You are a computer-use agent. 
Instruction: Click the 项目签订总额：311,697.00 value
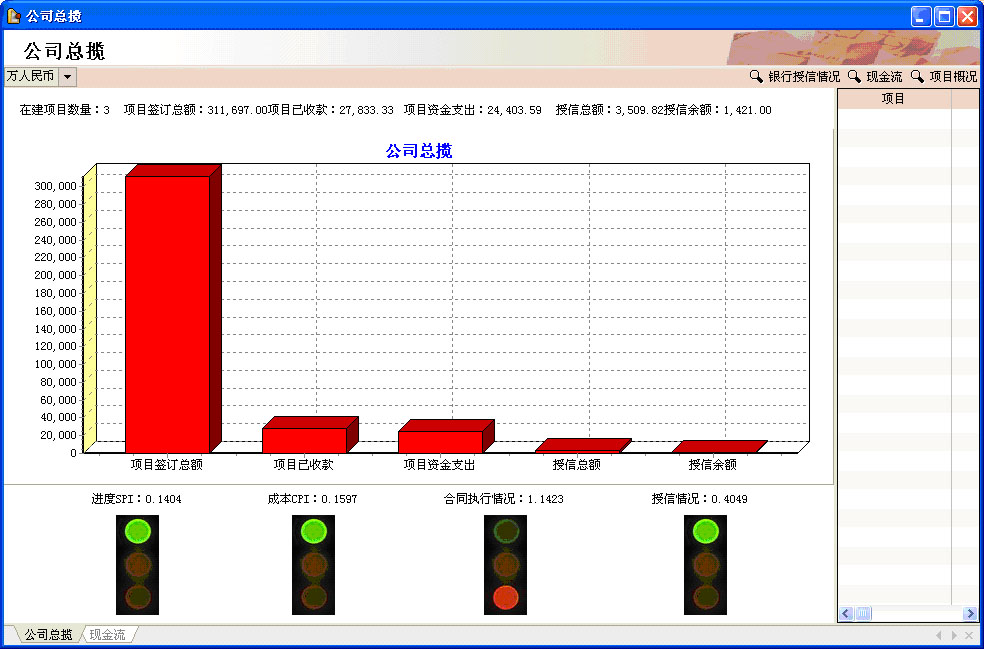pos(195,110)
